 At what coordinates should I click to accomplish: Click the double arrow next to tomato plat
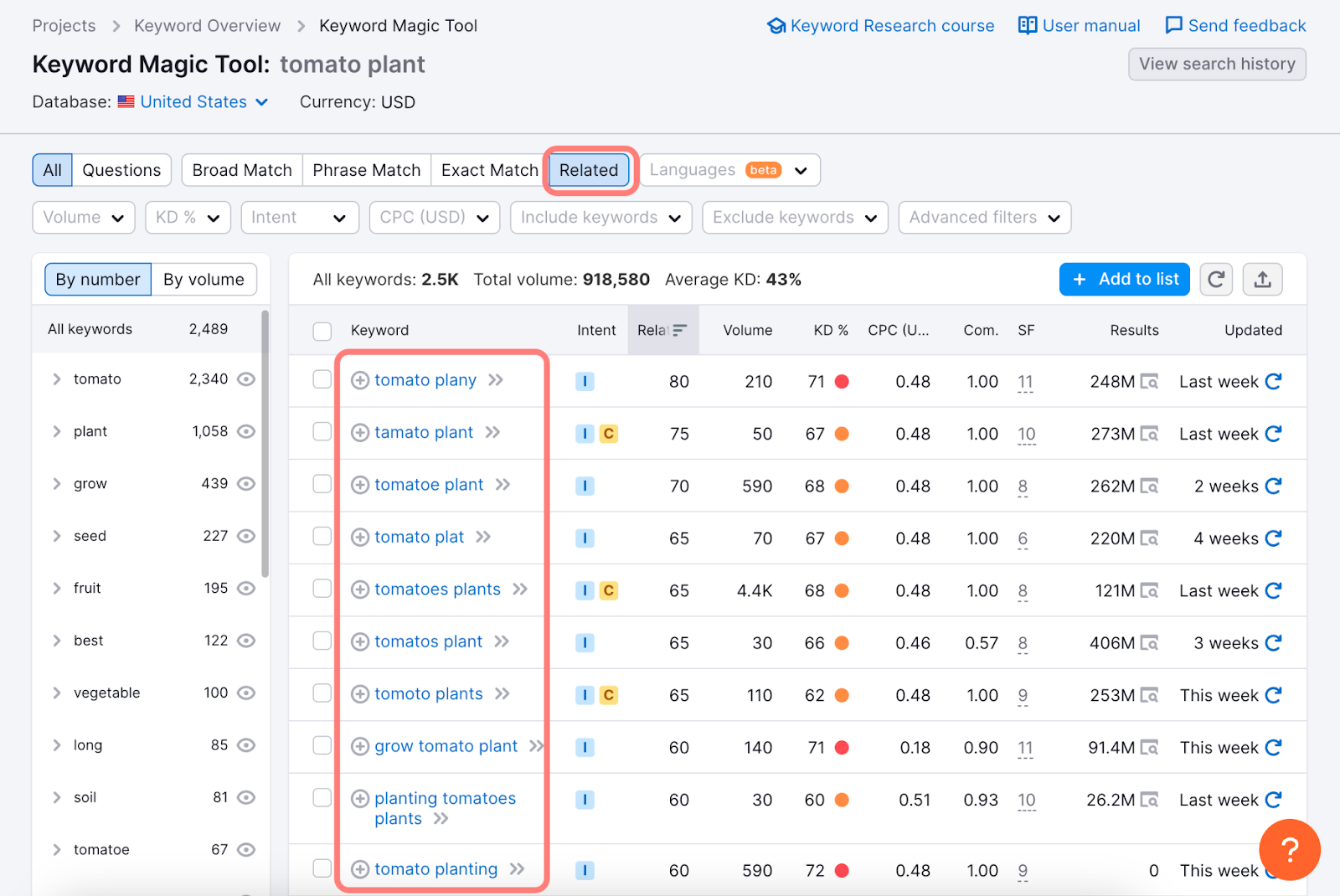483,537
